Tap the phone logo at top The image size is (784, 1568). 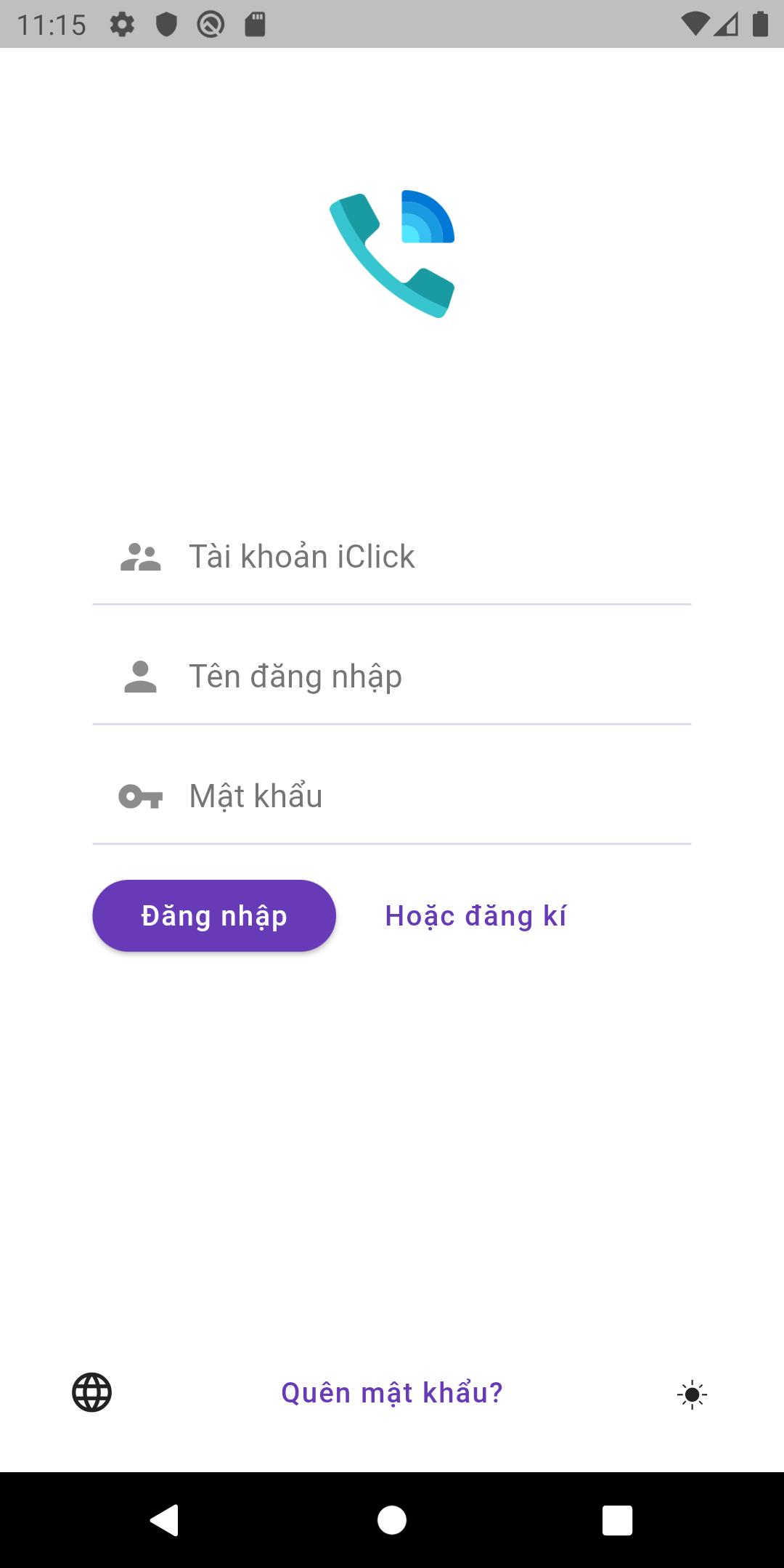tap(392, 254)
